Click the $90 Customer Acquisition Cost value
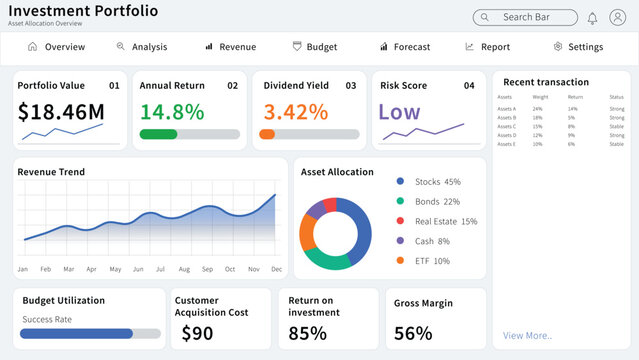 197,333
